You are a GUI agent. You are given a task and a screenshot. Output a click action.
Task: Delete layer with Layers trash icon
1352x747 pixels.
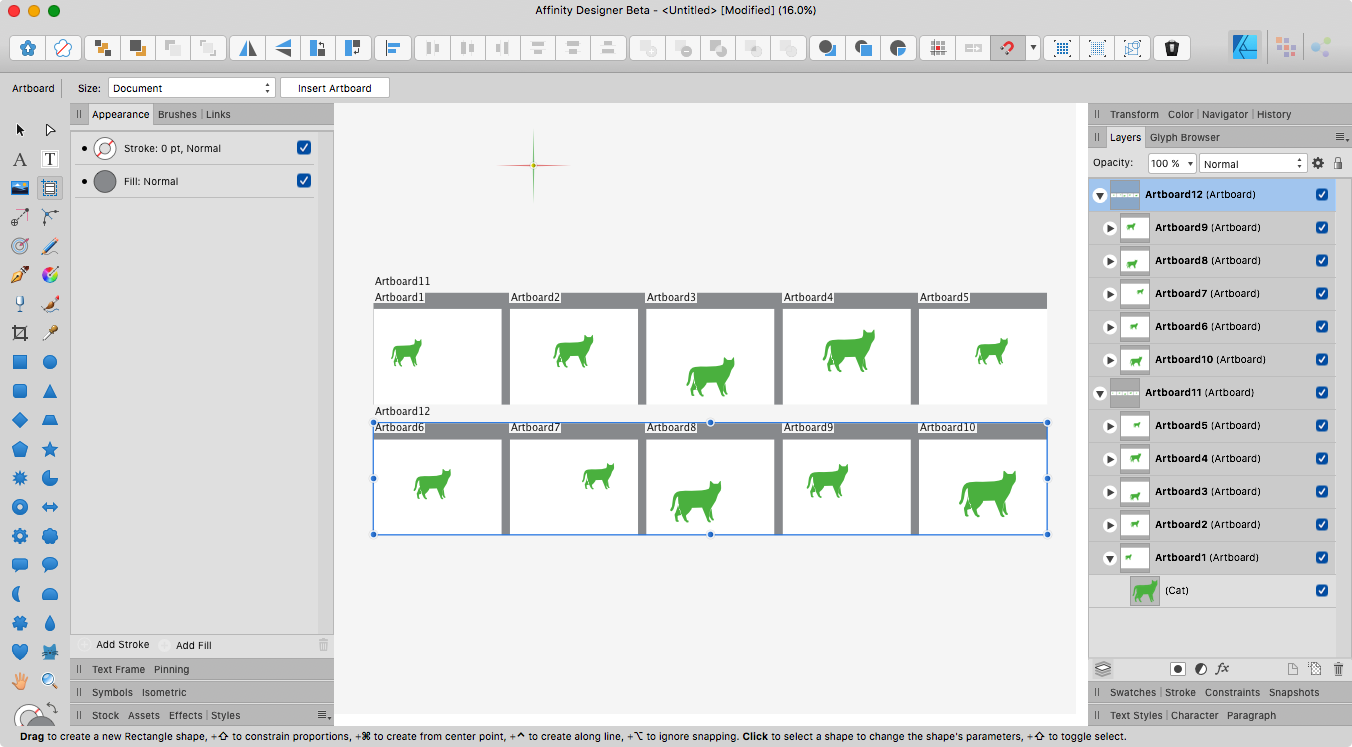(x=1338, y=668)
